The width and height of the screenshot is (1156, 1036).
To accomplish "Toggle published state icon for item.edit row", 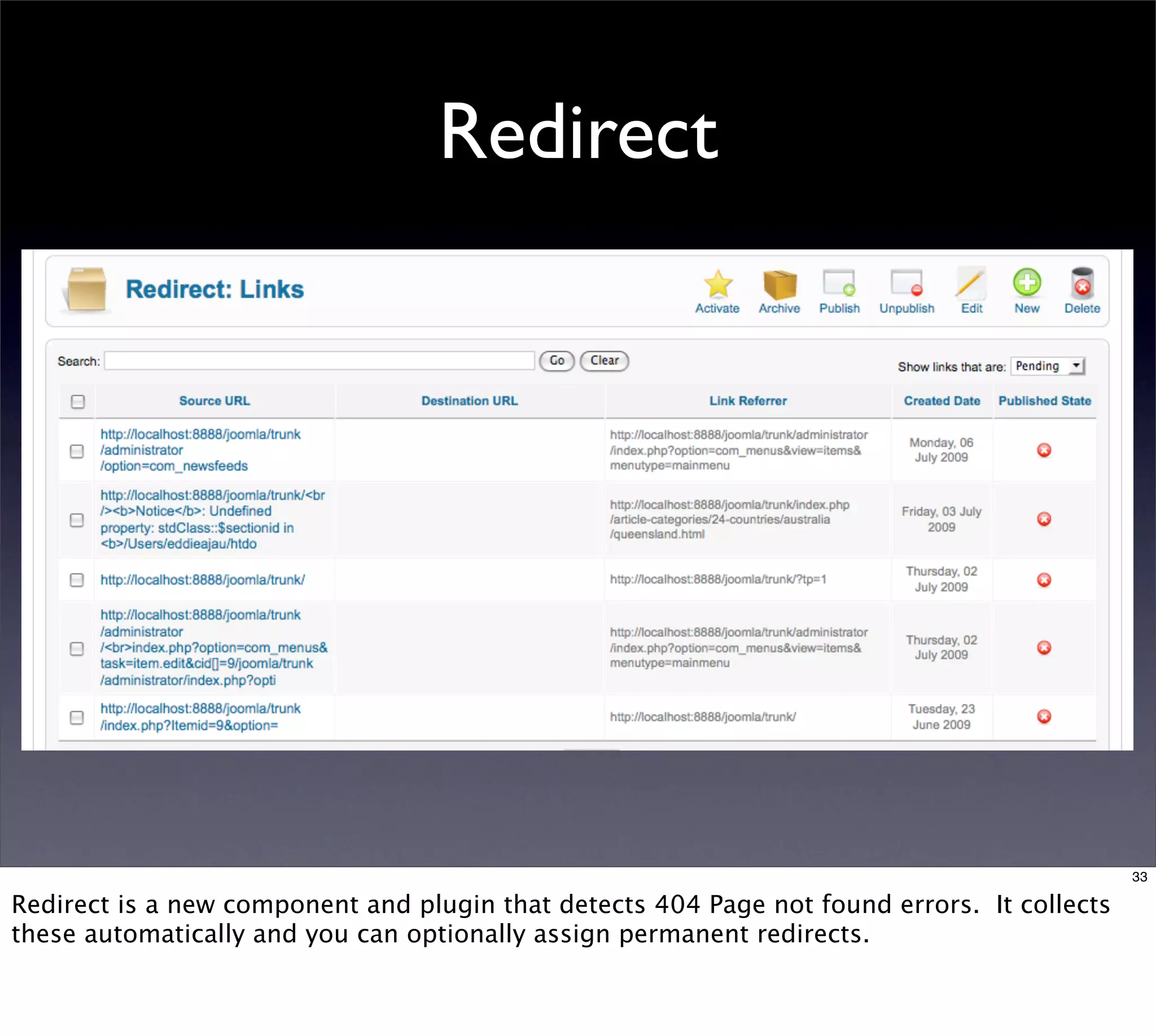I will (x=1044, y=648).
